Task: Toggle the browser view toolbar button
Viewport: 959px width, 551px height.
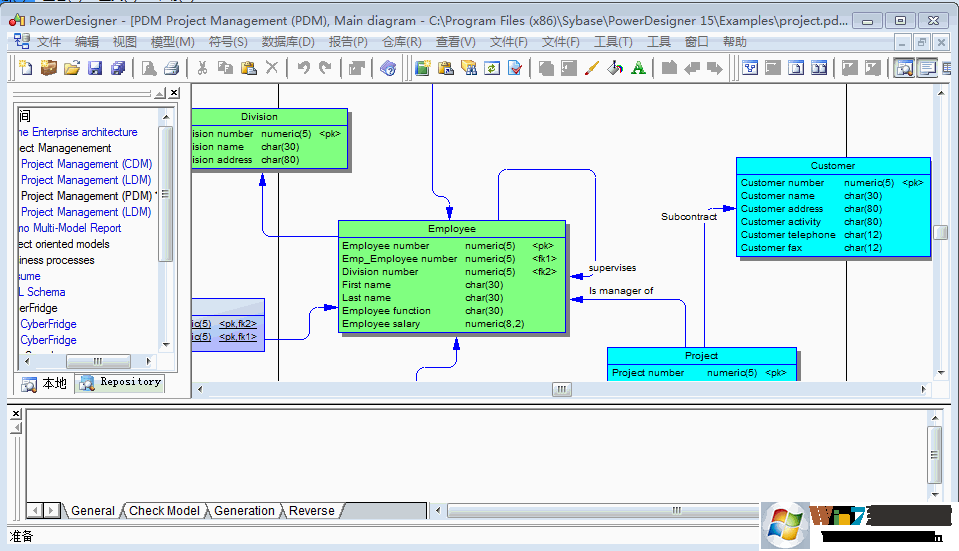Action: [903, 68]
